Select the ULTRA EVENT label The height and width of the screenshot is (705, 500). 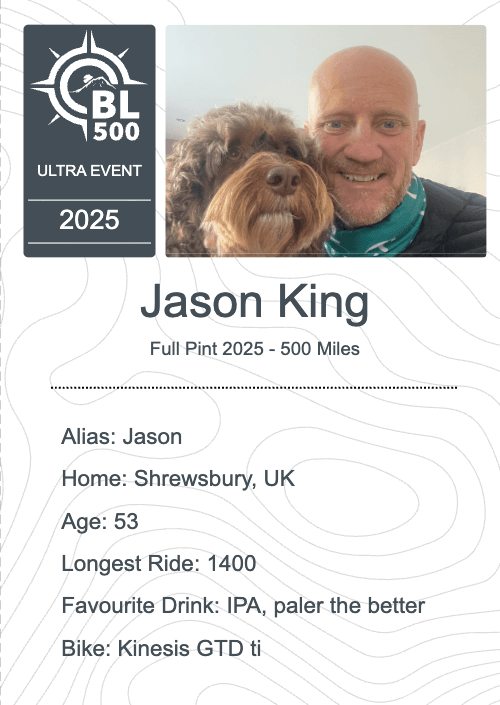click(89, 171)
